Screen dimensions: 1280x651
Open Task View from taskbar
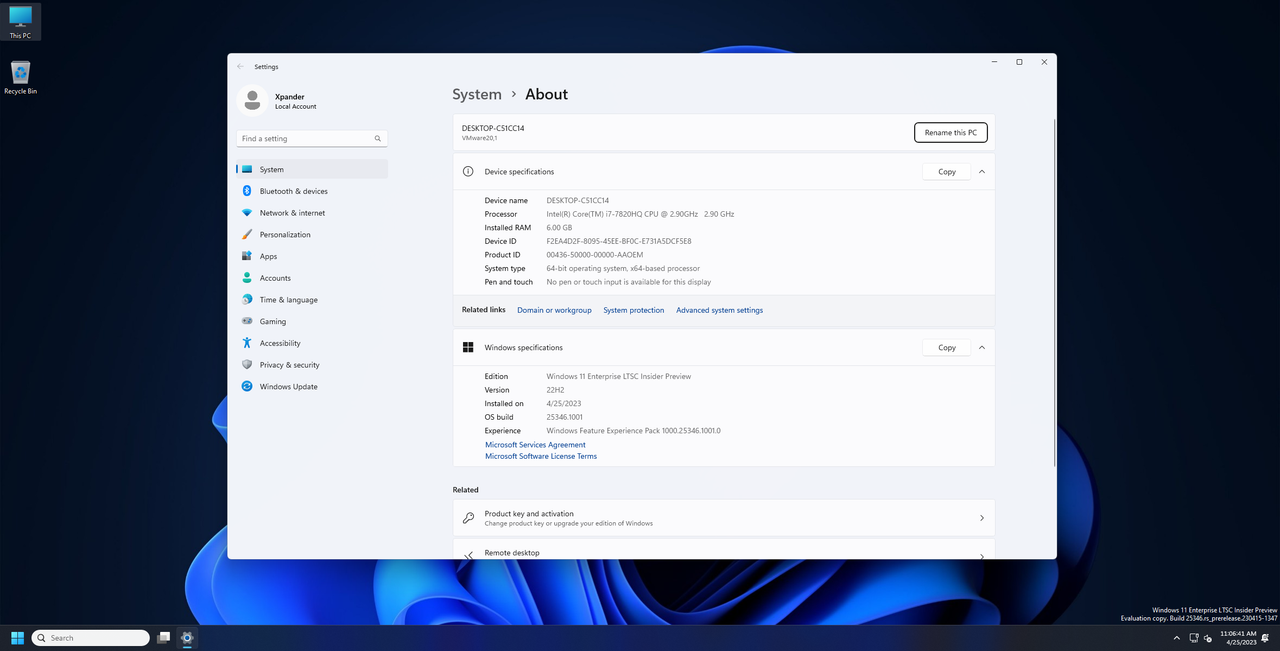pos(164,637)
